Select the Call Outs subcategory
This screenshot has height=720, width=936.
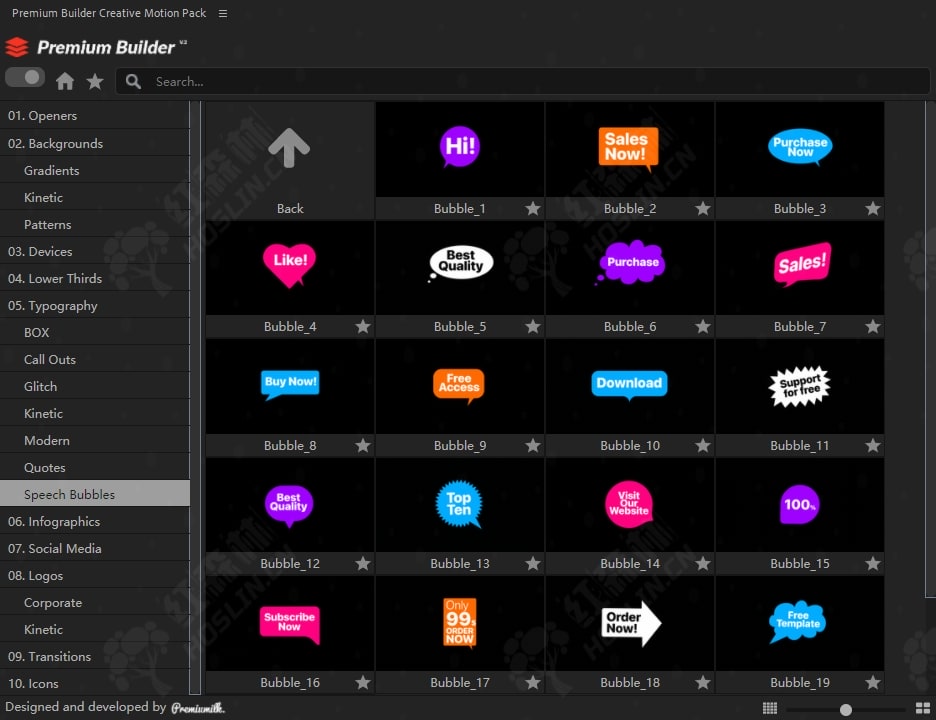(95, 359)
